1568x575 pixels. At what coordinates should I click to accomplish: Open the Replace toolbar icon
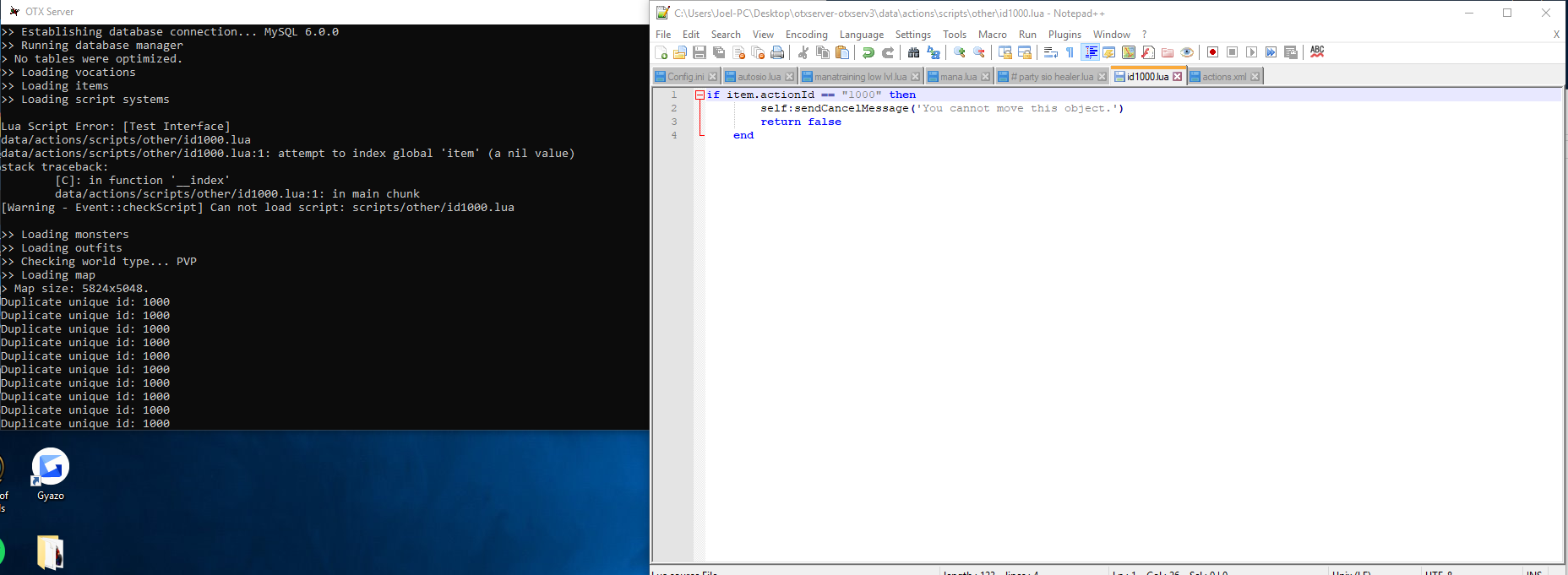point(934,52)
